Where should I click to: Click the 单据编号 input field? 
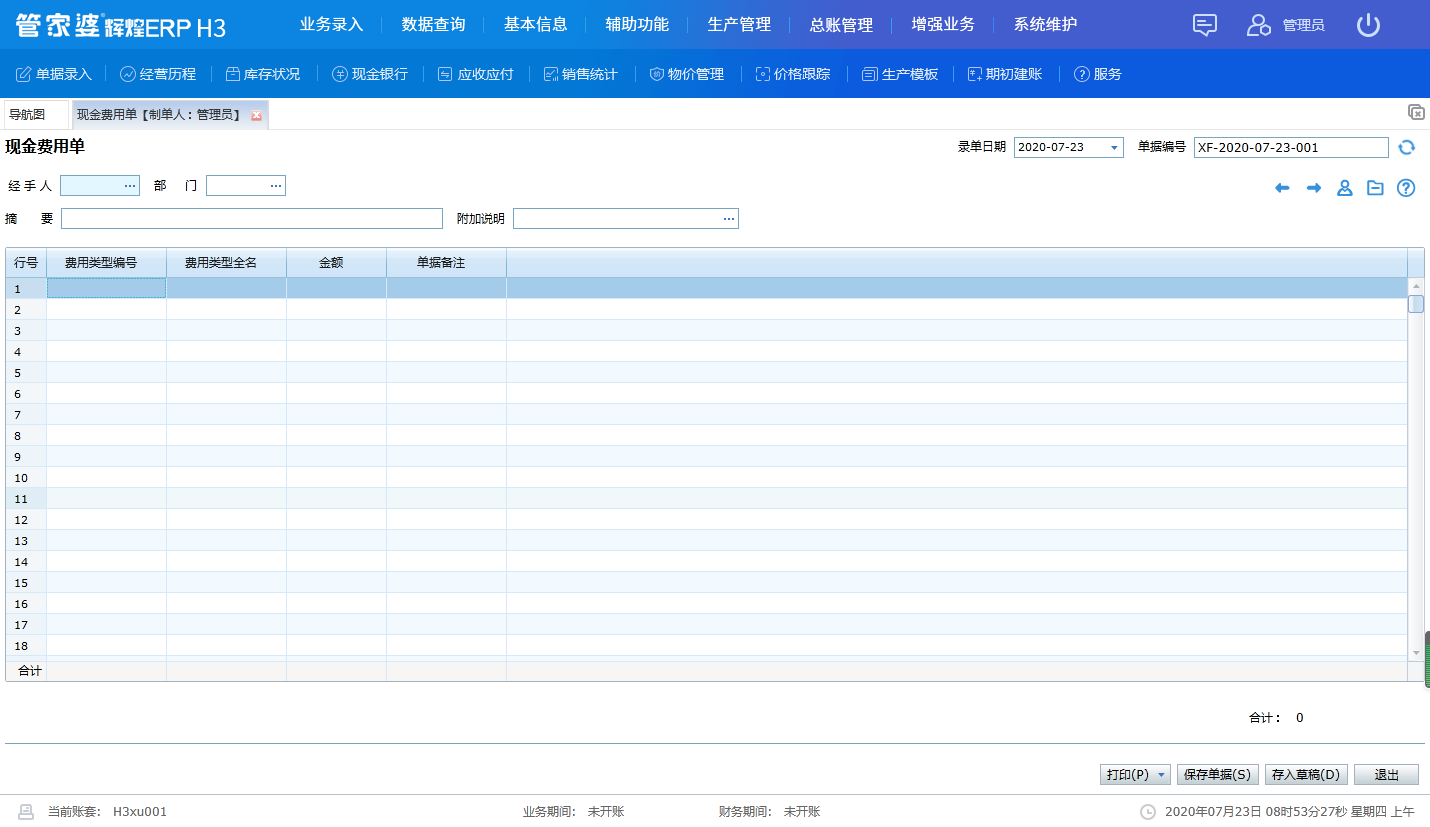click(1291, 148)
